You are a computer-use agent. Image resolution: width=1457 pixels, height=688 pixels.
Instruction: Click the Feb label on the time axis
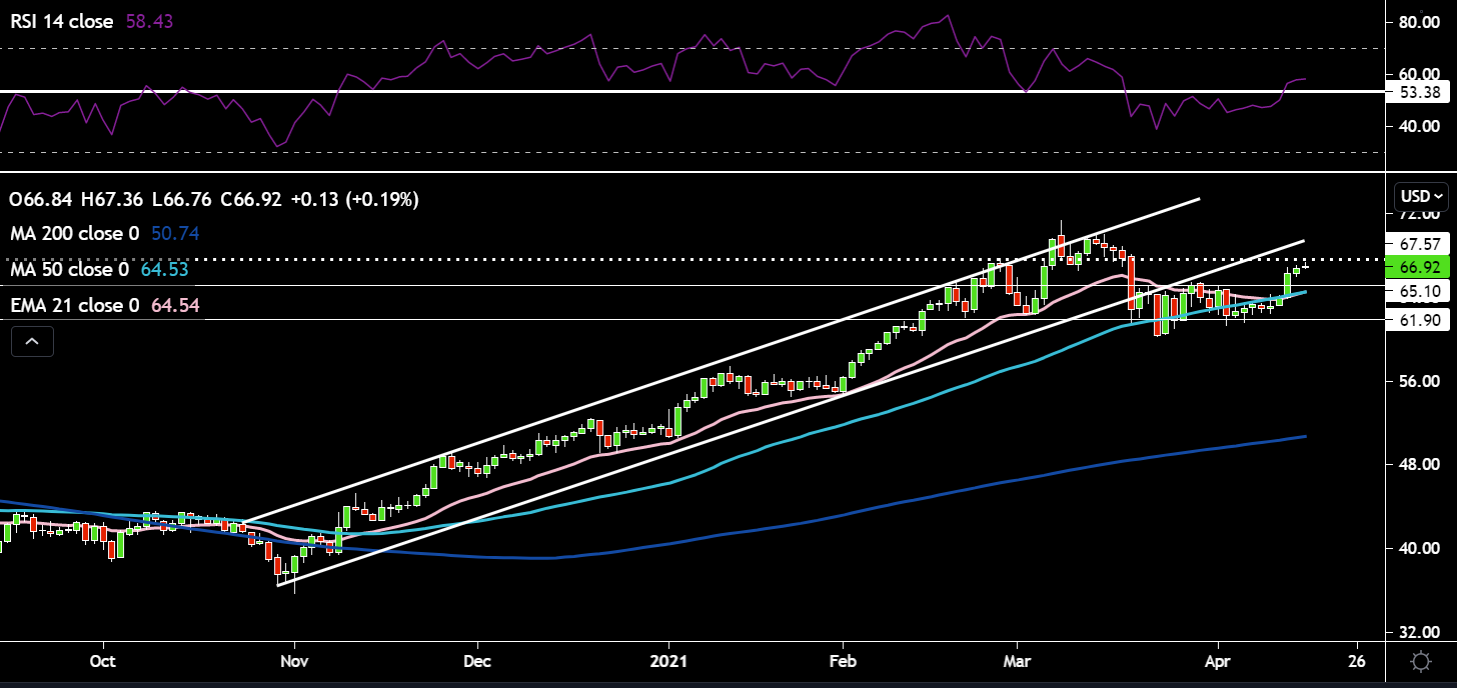point(843,662)
